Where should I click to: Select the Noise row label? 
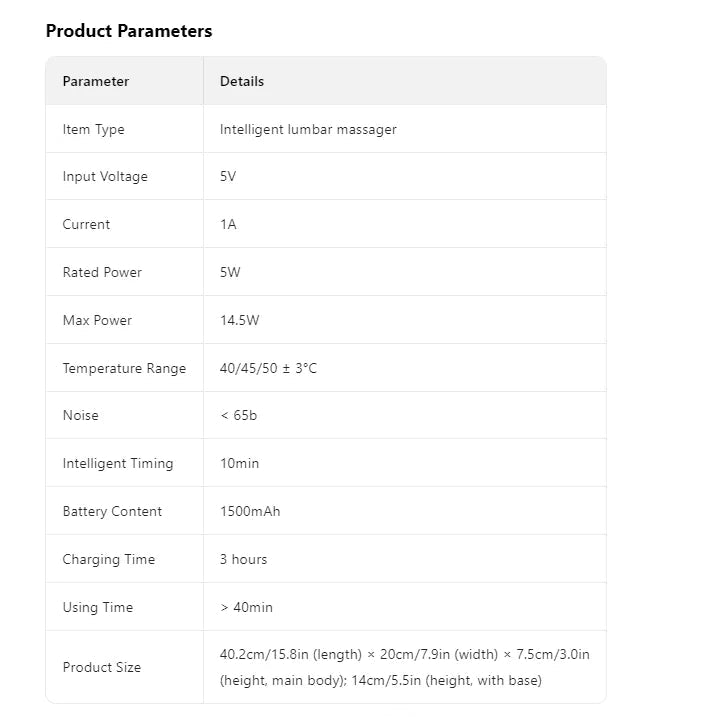pyautogui.click(x=81, y=415)
